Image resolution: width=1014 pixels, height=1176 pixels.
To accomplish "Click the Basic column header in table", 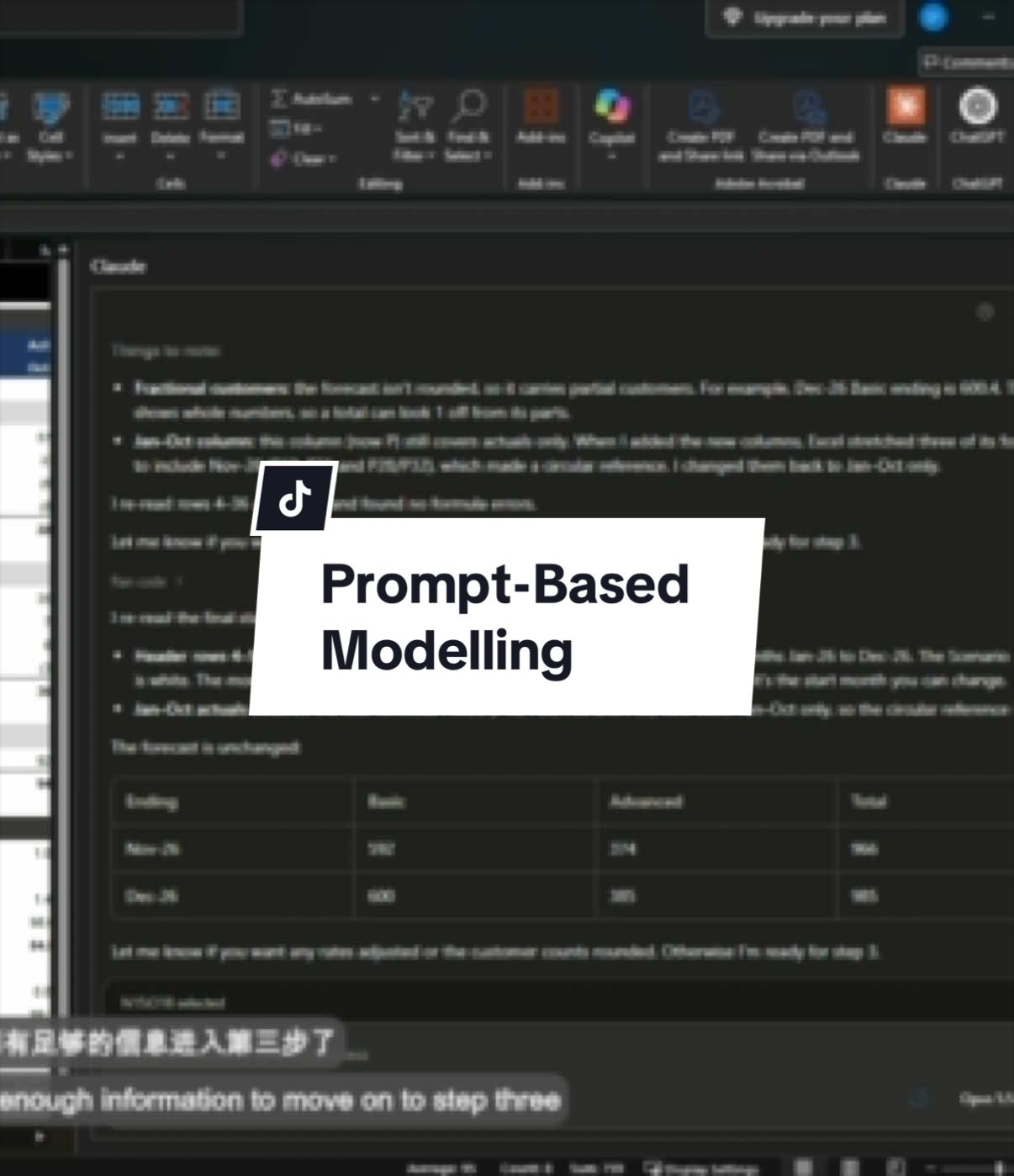I will tap(386, 801).
